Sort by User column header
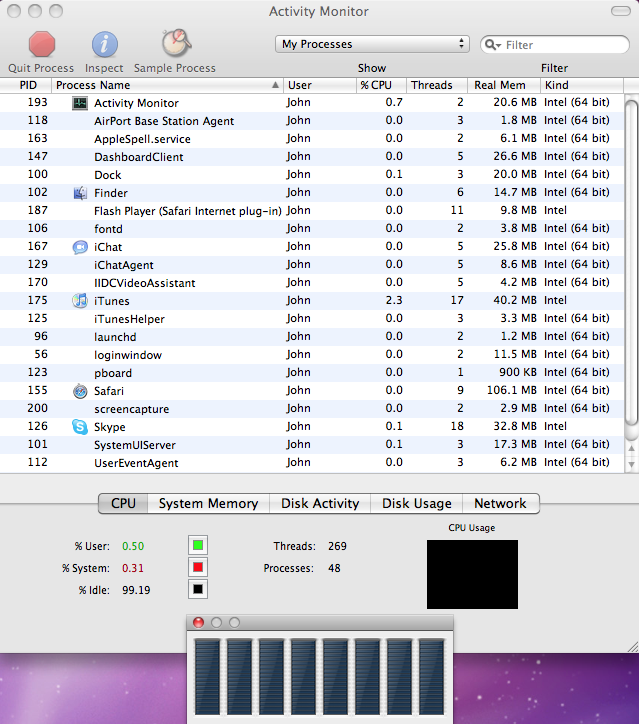Viewport: 639px width, 724px height. [320, 85]
